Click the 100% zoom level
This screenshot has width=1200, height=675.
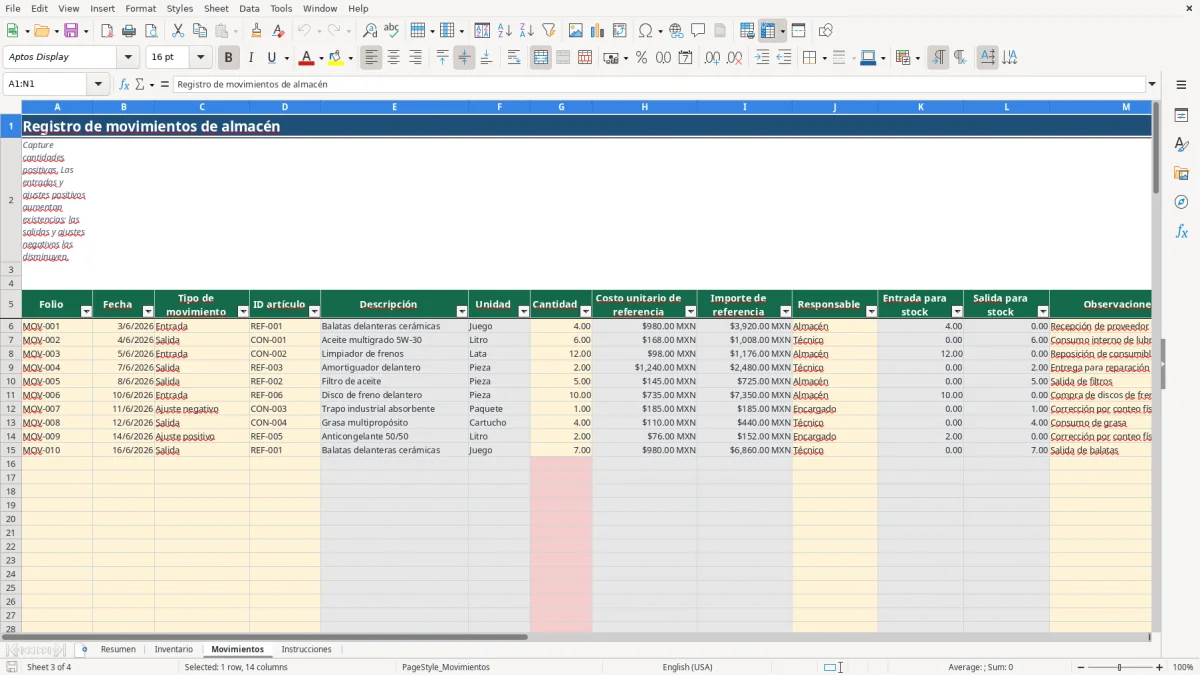pos(1182,667)
